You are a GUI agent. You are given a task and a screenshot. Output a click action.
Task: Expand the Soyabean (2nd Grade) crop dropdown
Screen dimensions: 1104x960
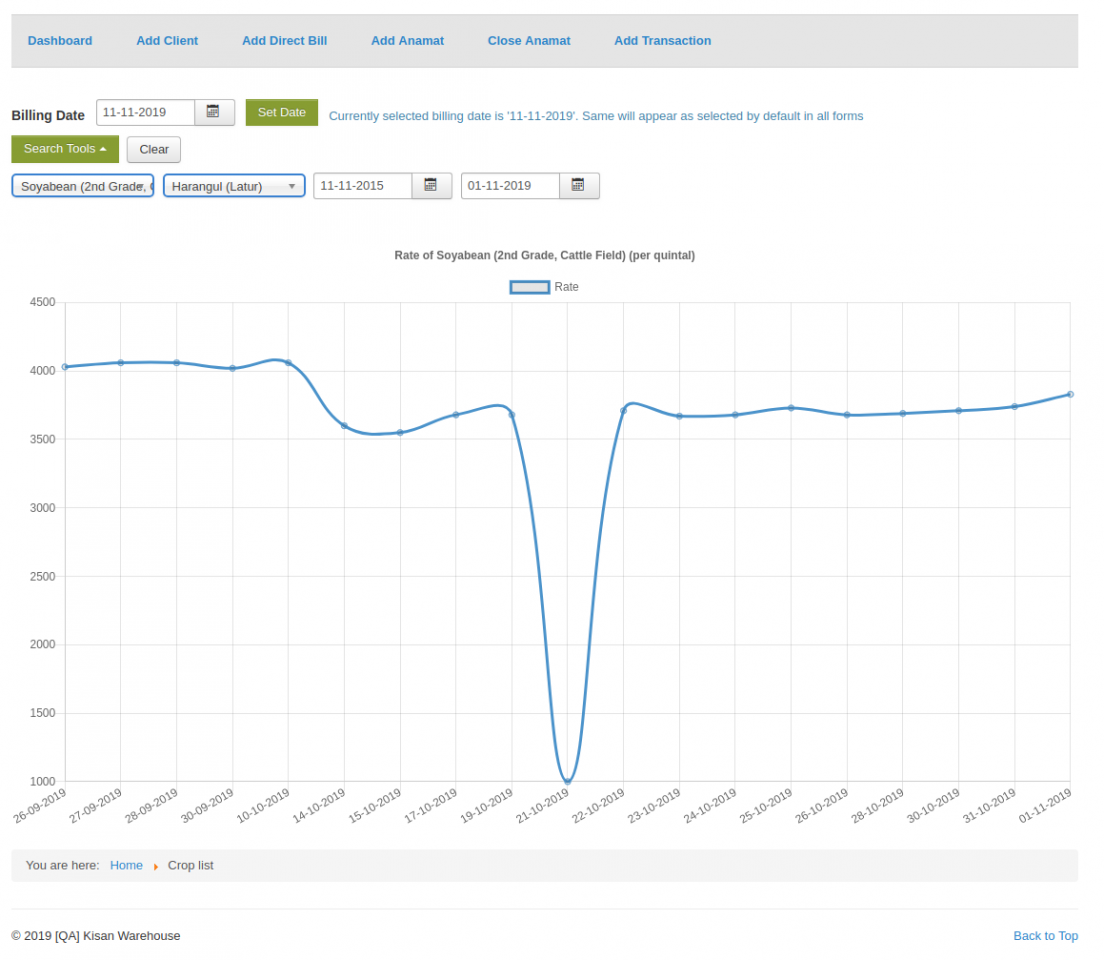pos(83,186)
